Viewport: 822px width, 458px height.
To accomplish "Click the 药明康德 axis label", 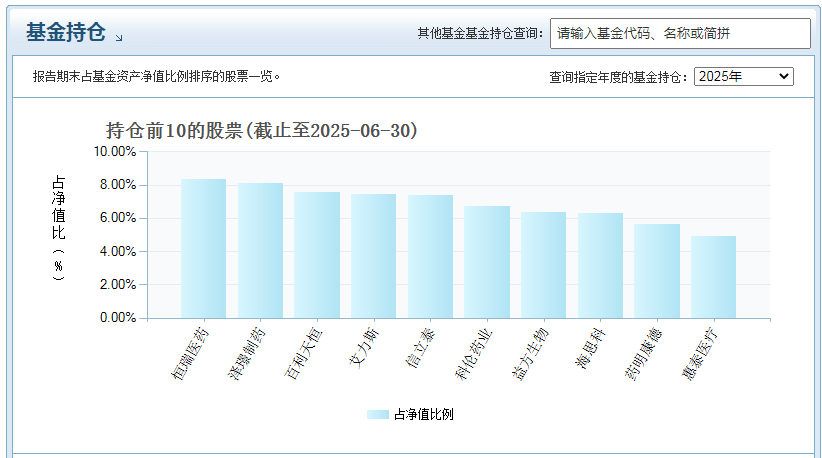I will tap(643, 354).
